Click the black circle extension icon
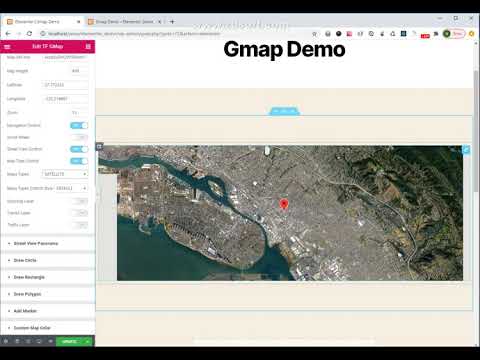 click(x=338, y=34)
